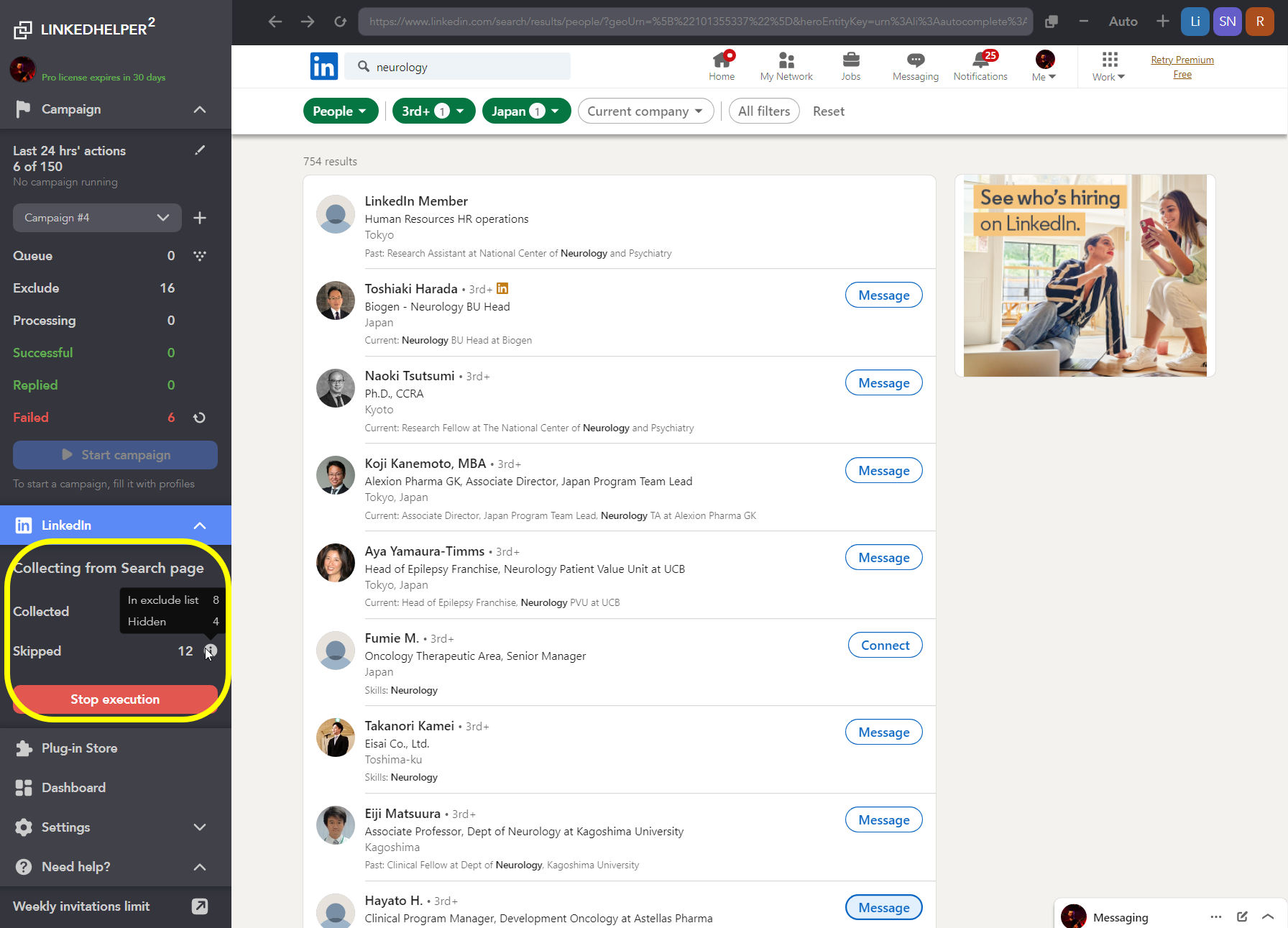Click Toshiaki Harada's LinkedIn premium badge
Screen dimensions: 1288x928
pos(502,288)
